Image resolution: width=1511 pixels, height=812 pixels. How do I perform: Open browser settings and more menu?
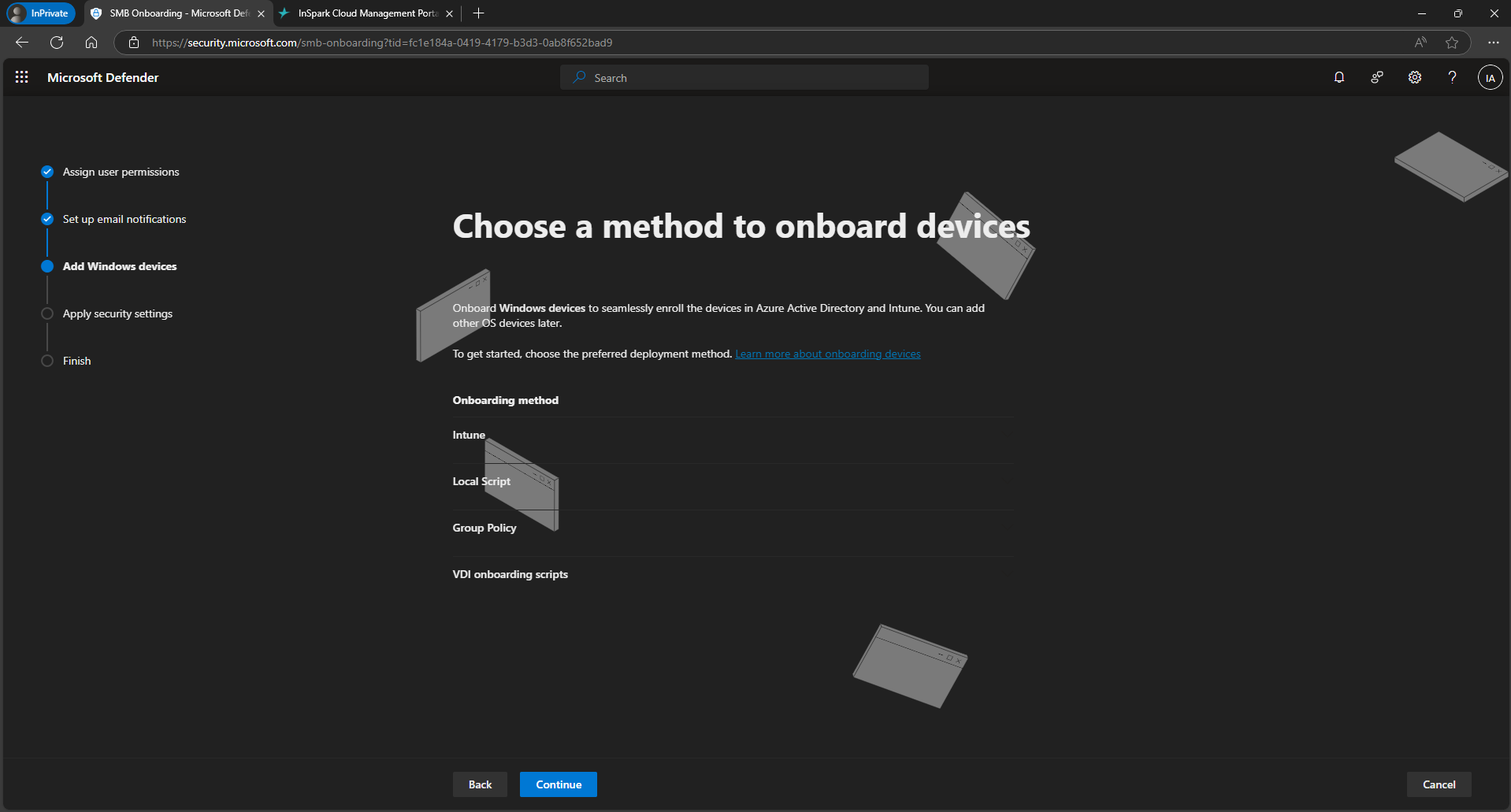pyautogui.click(x=1493, y=43)
